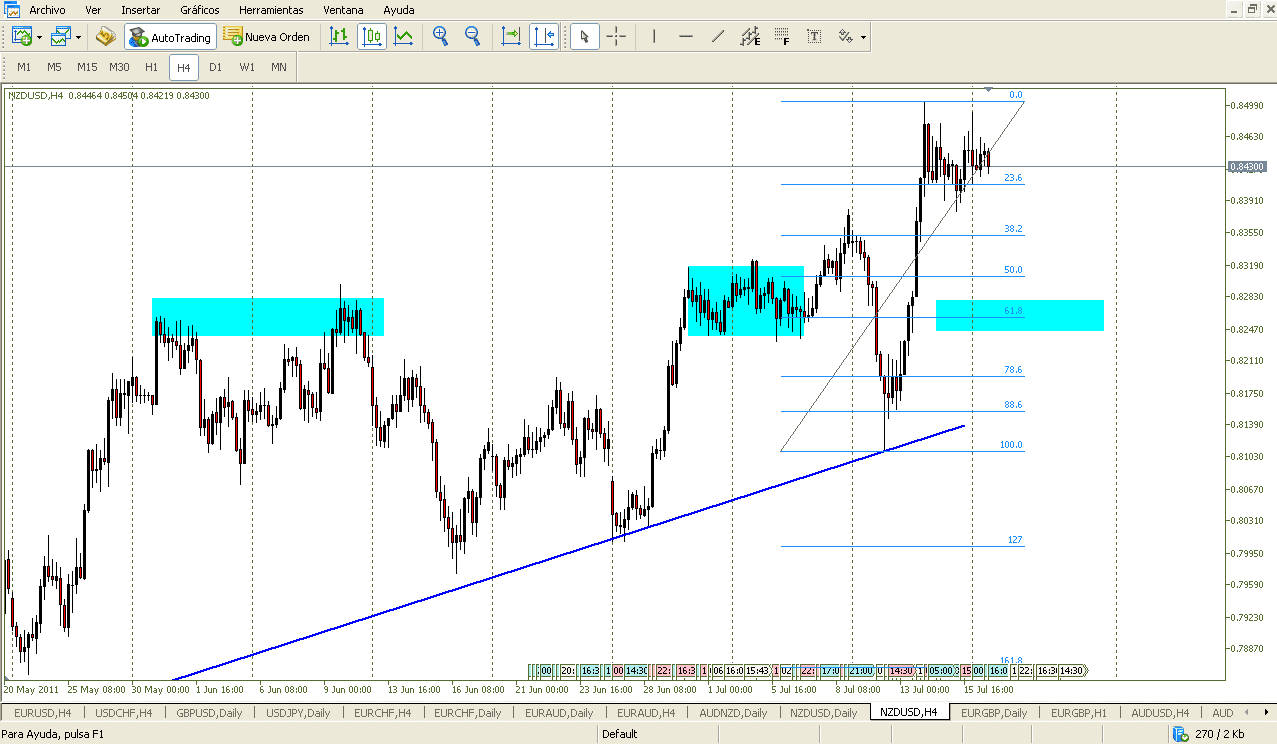Pick the vertical line drawing tool
Viewport: 1277px width, 744px height.
click(654, 37)
